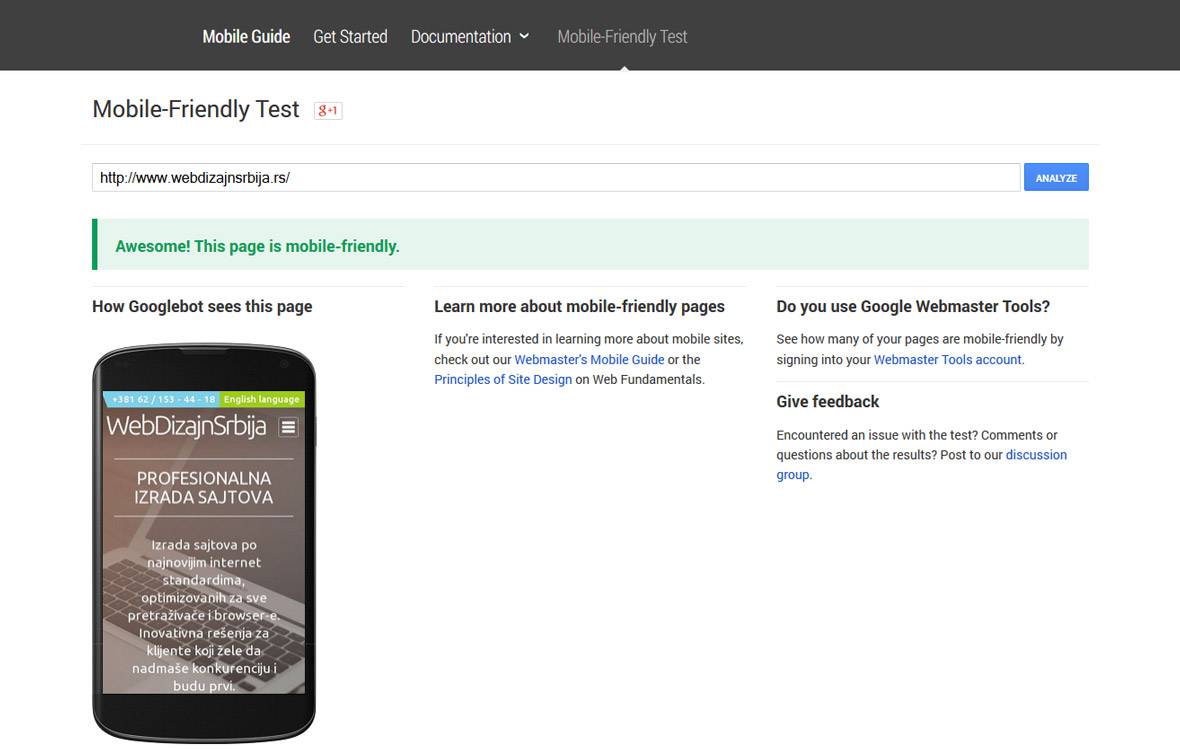
Task: Open the hamburger menu in phone preview
Action: (288, 427)
